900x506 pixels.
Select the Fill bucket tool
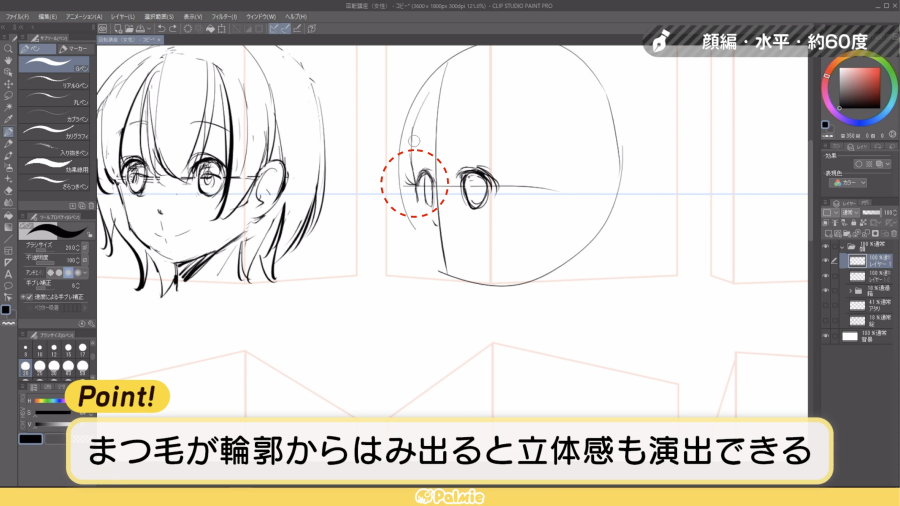click(8, 215)
